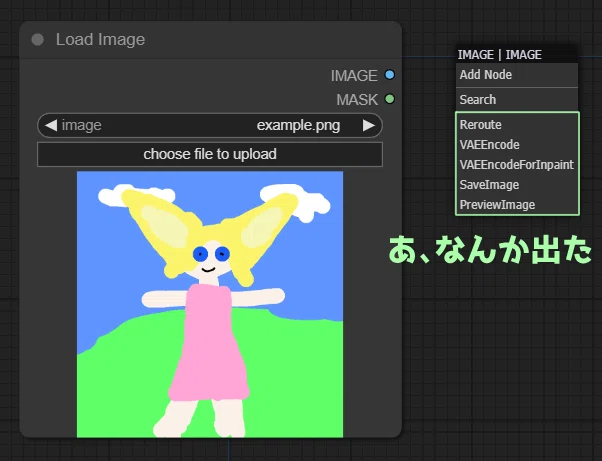Select VAEEncodeForInpaint from the node list
The image size is (602, 461).
point(517,165)
